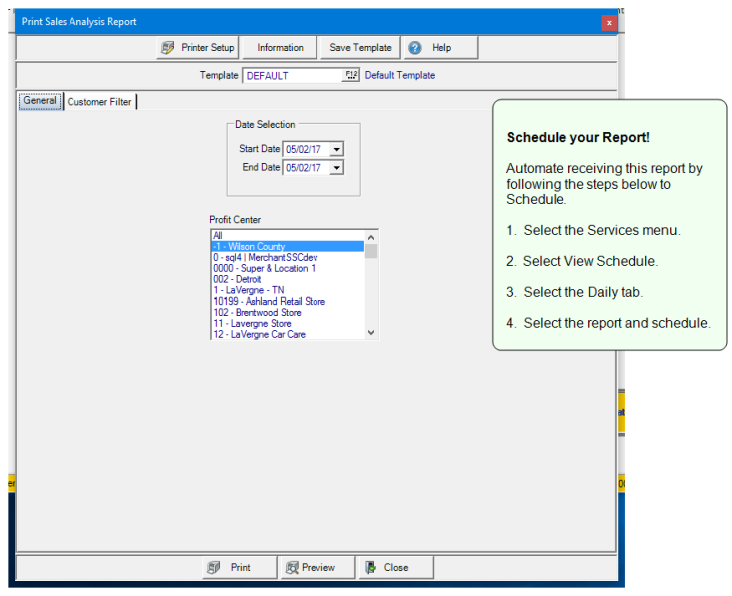This screenshot has height=596, width=732.
Task: Click the Save Template button
Action: pos(360,48)
